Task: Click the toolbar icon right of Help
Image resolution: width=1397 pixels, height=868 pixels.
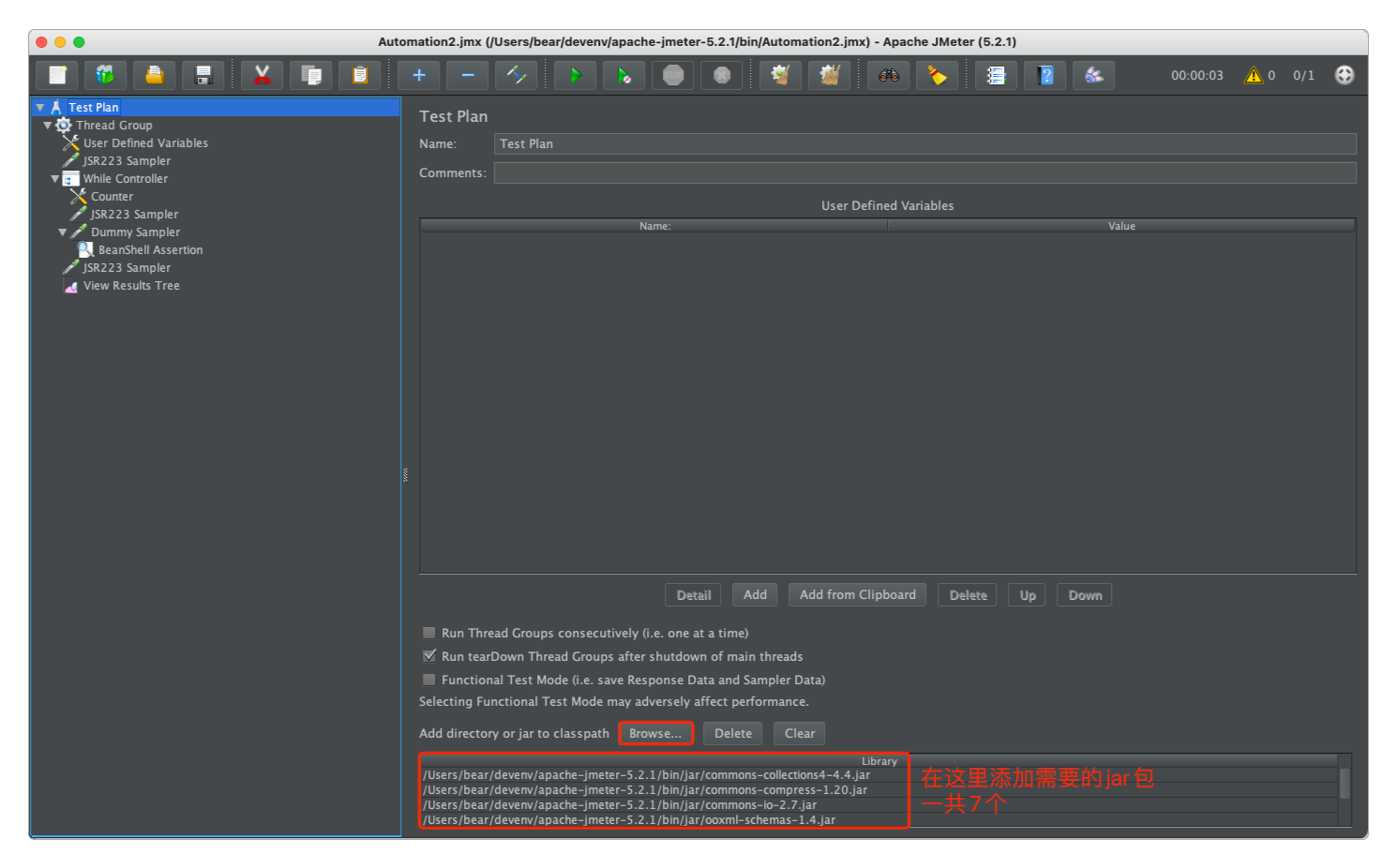Action: tap(1094, 75)
